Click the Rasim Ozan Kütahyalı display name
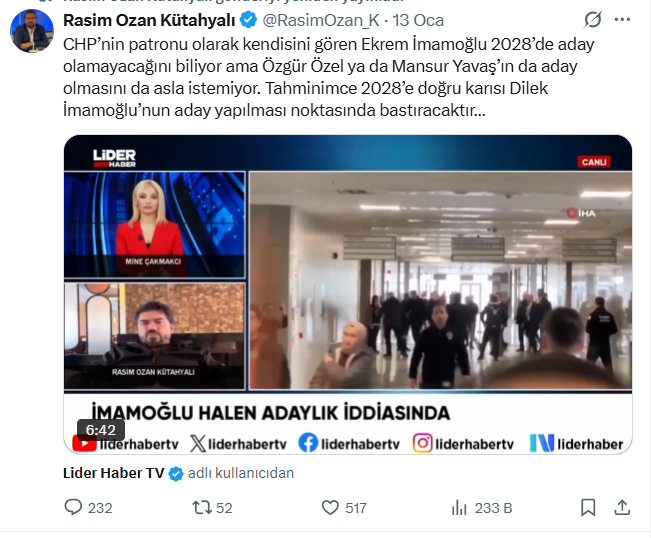The width and height of the screenshot is (651, 538). click(149, 20)
